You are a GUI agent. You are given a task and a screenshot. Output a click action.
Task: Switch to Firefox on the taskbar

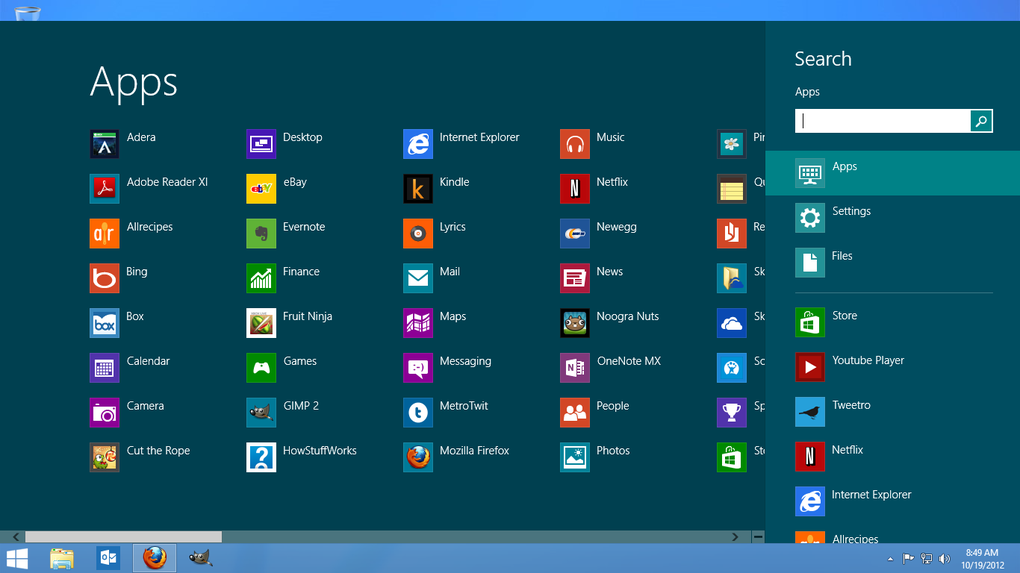[x=155, y=558]
